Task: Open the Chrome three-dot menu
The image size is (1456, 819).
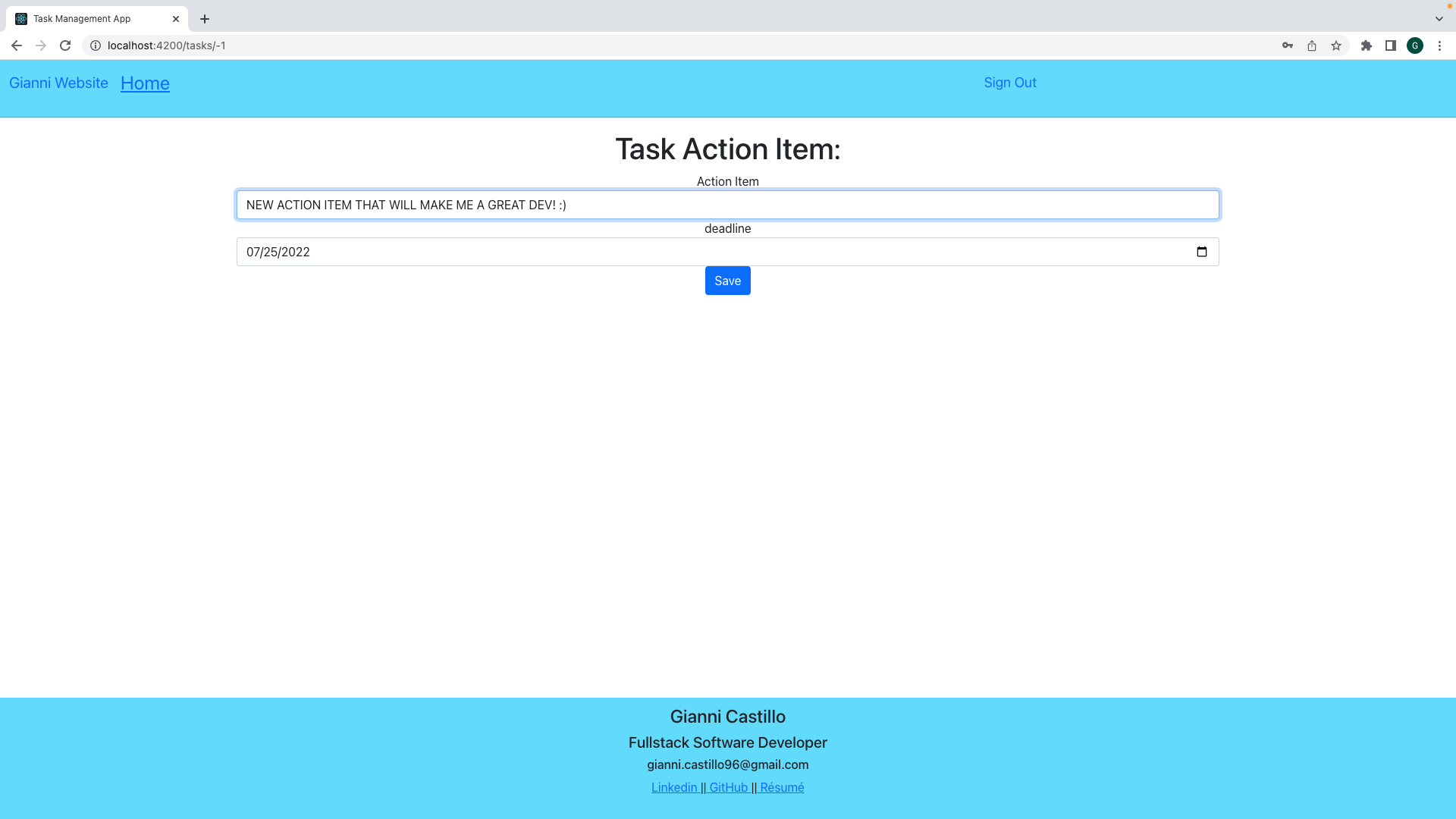Action: pyautogui.click(x=1440, y=45)
